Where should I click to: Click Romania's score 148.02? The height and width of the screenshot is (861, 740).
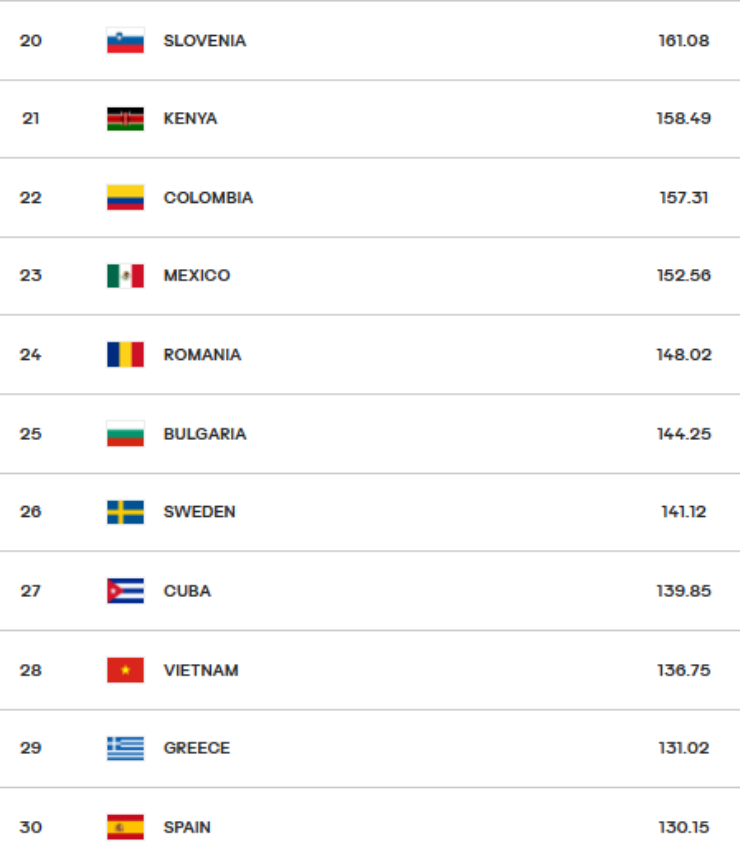coord(684,355)
